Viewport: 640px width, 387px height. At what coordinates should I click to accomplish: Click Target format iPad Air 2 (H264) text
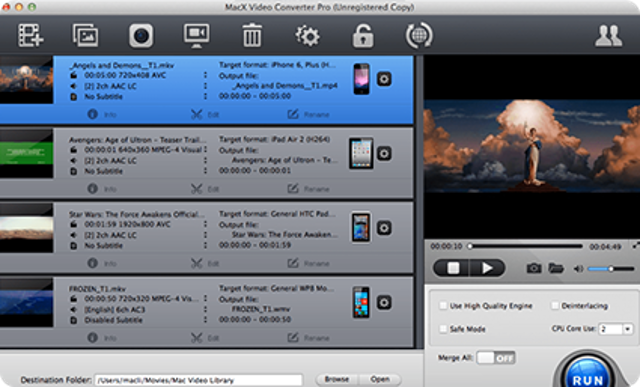(274, 139)
